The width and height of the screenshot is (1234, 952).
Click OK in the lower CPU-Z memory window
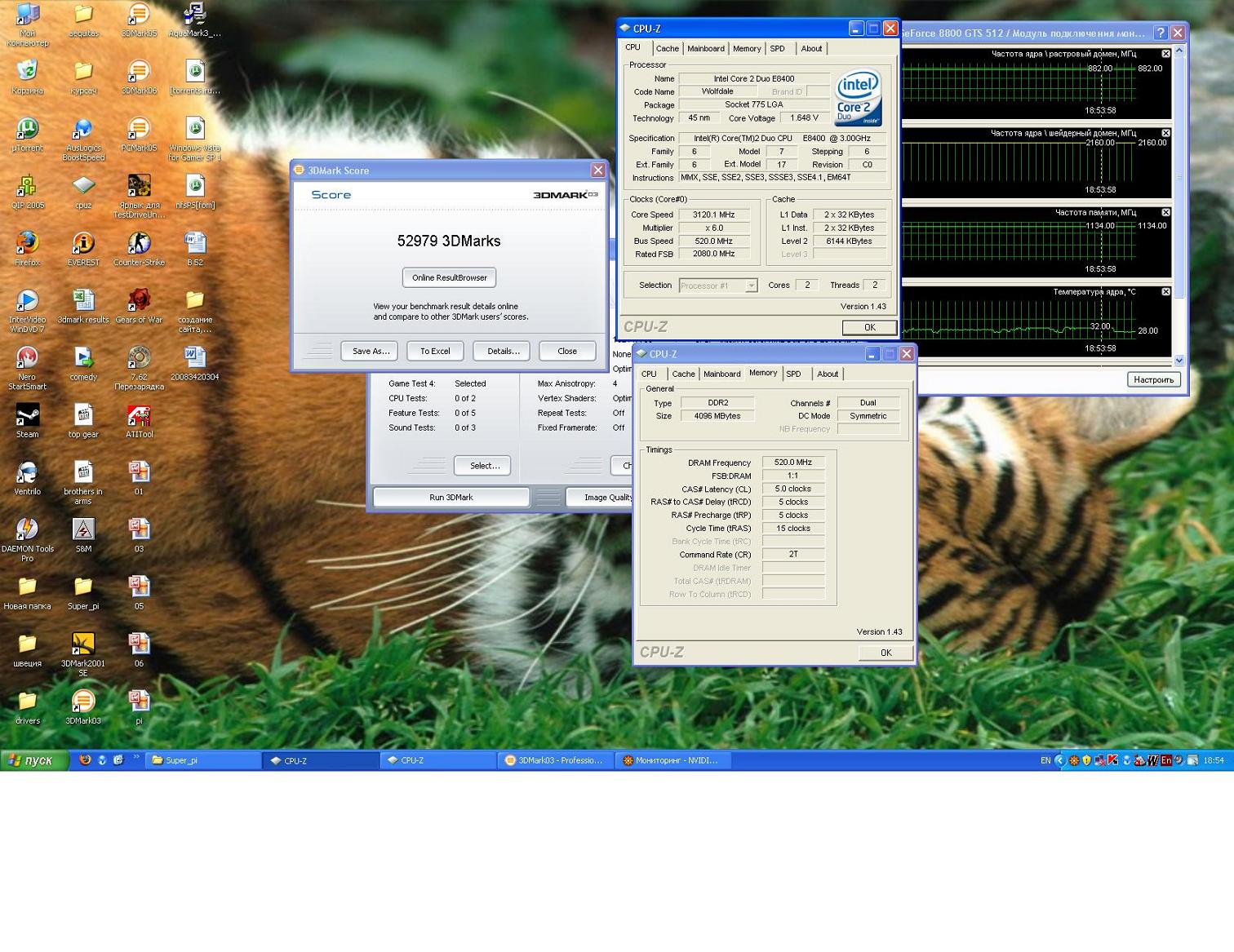pyautogui.click(x=886, y=653)
